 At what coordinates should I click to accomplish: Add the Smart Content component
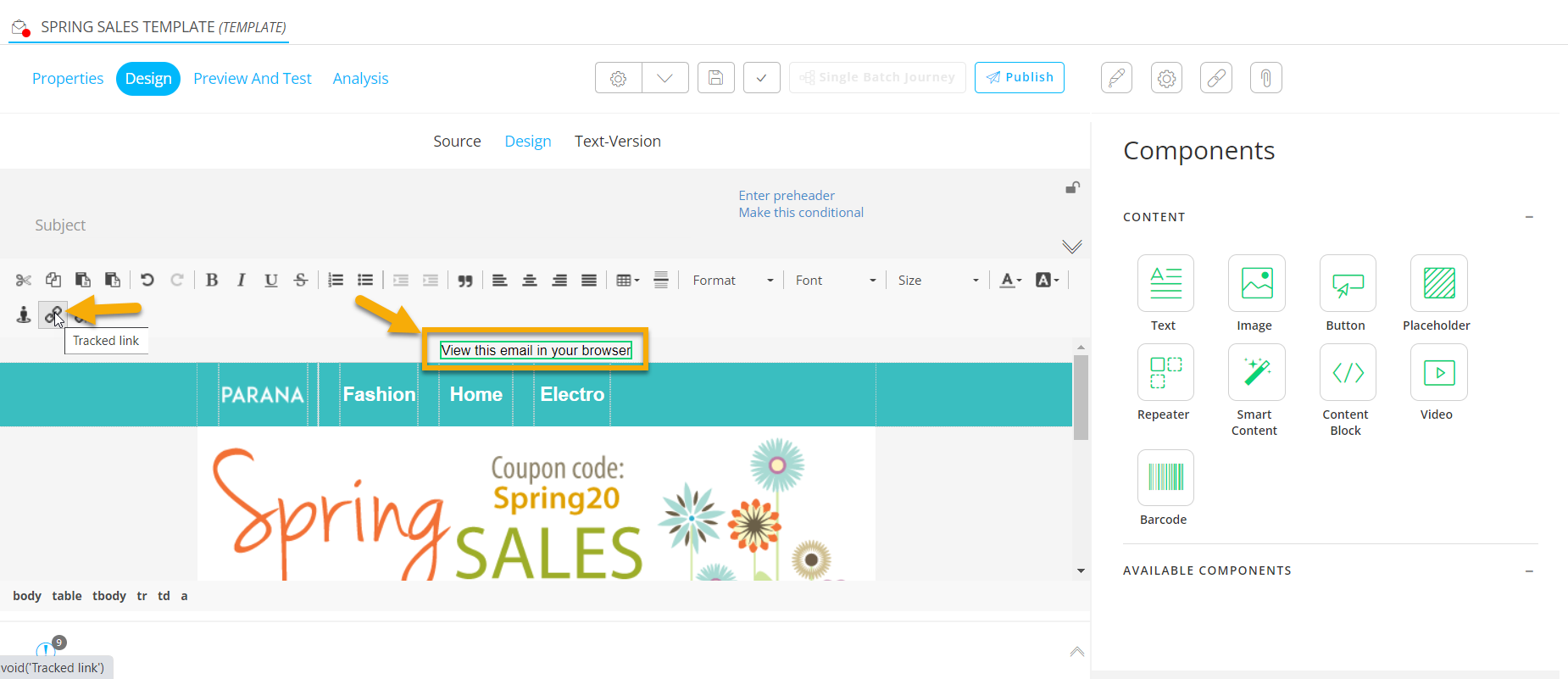click(1256, 373)
